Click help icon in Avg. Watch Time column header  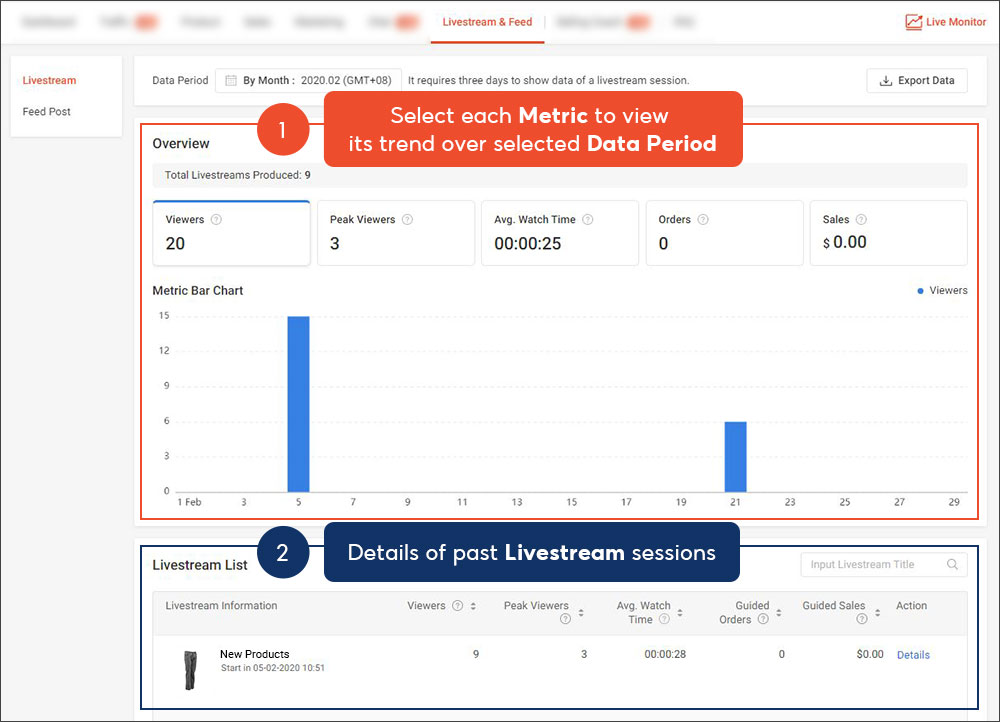(x=664, y=619)
